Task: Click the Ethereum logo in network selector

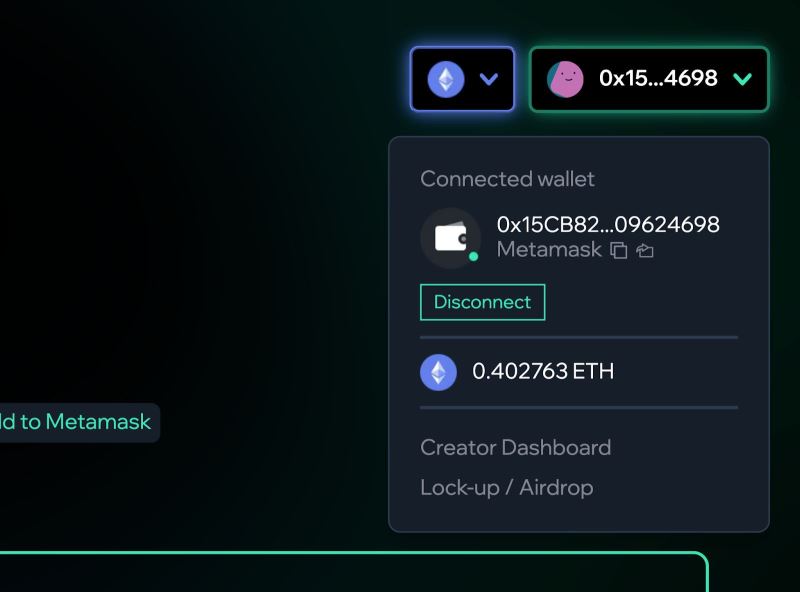Action: (x=446, y=79)
